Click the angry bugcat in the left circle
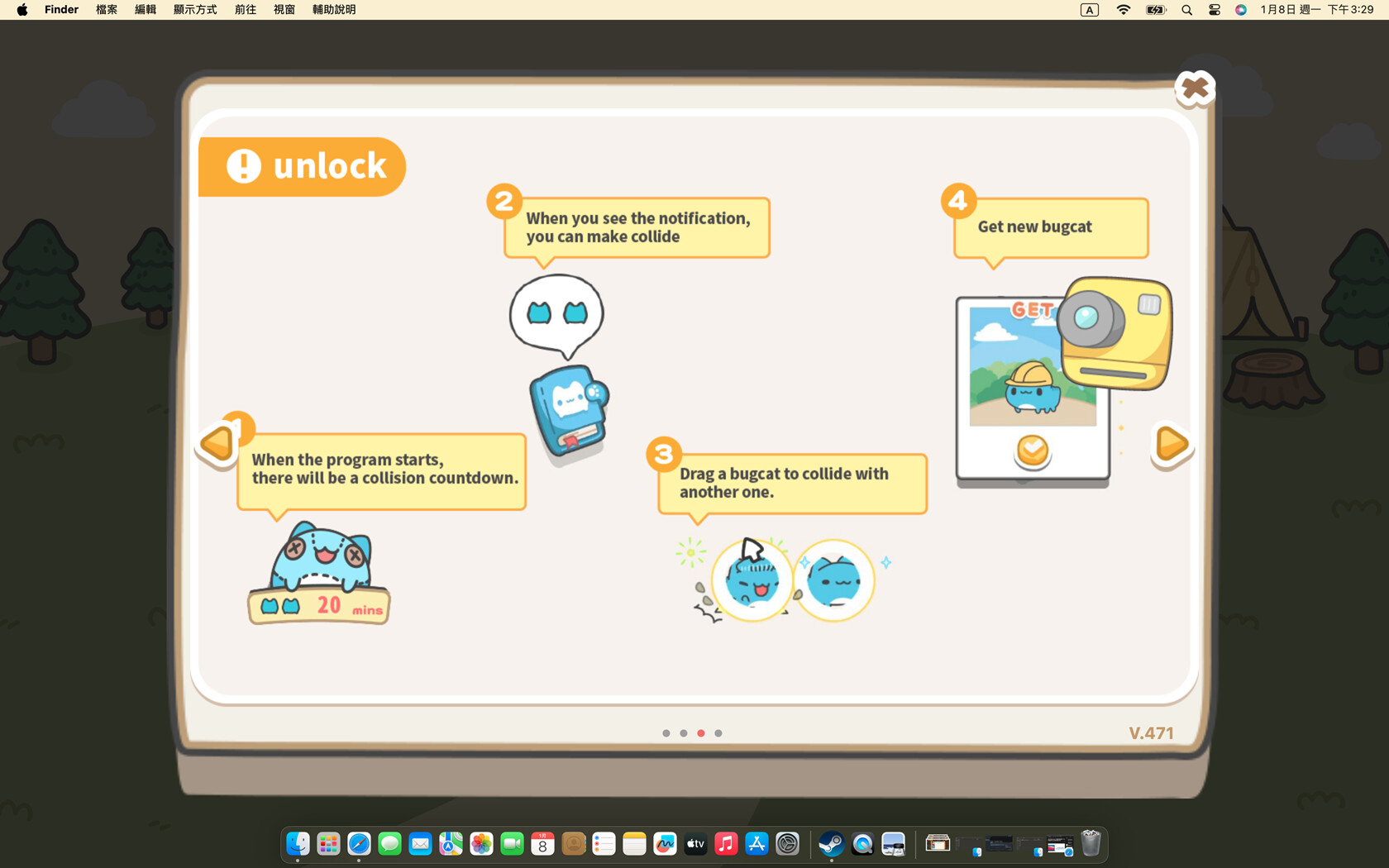 [x=752, y=580]
